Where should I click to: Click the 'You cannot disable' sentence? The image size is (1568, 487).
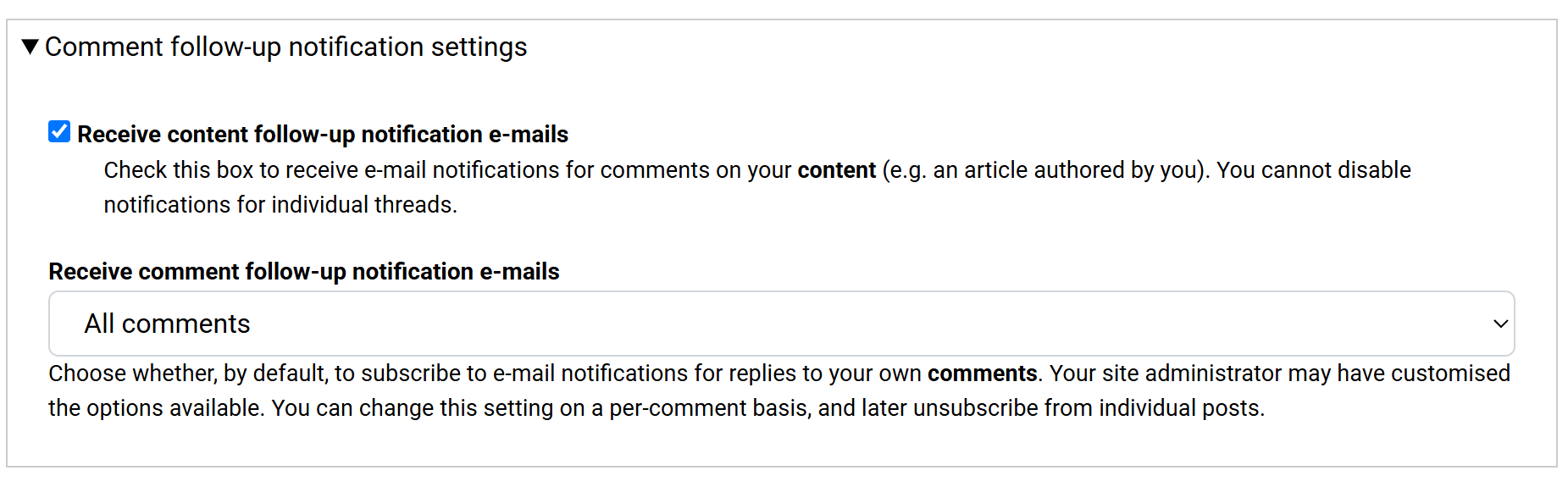click(1314, 170)
